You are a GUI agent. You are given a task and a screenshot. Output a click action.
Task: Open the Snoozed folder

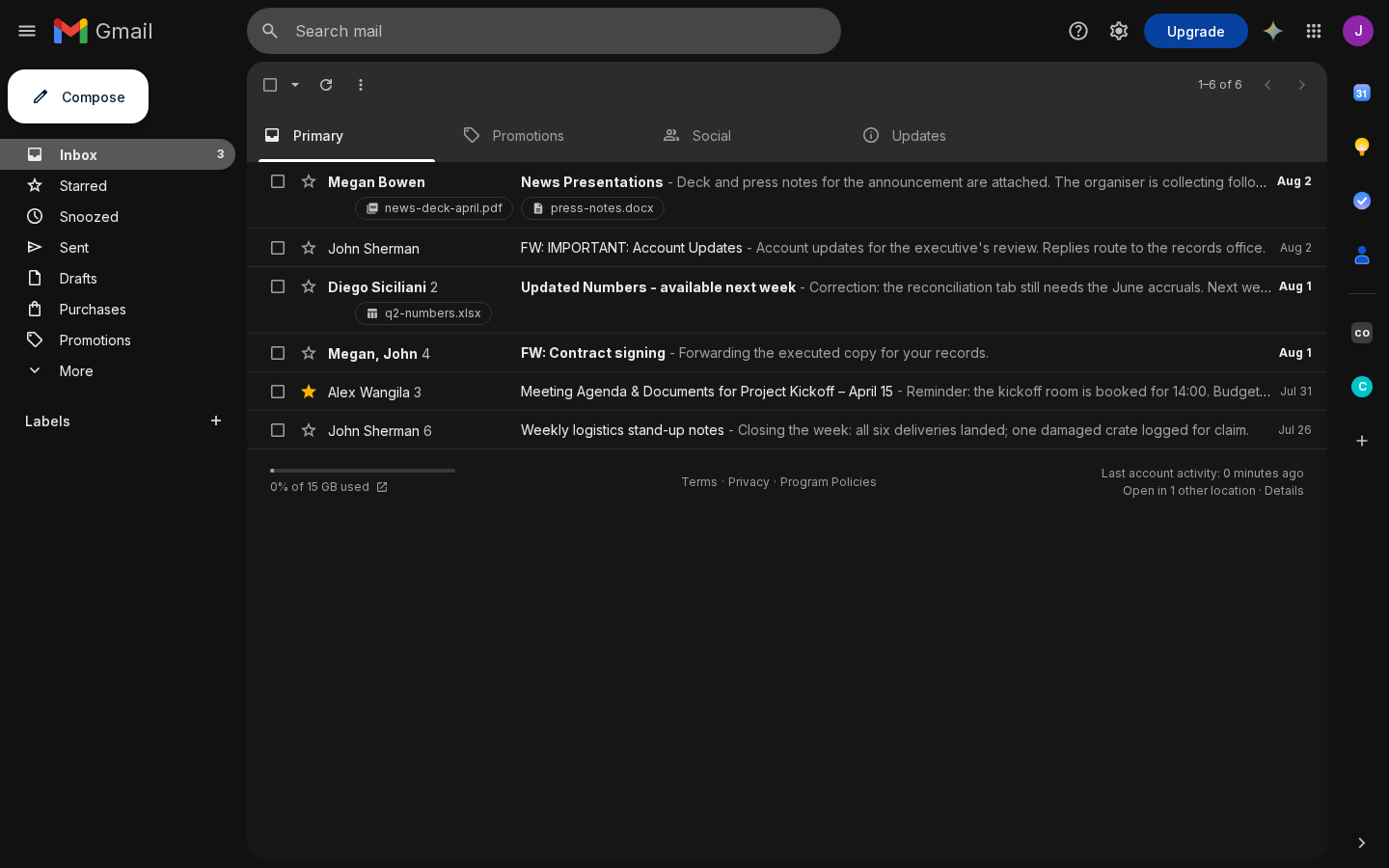click(118, 217)
